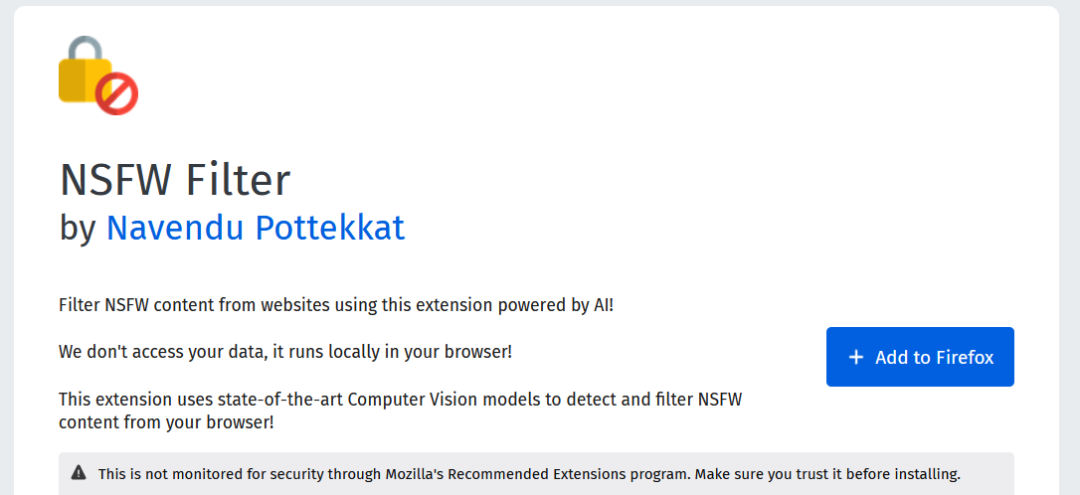This screenshot has width=1080, height=495.
Task: Click the NSFW Filter padlock extension icon
Action: [x=98, y=75]
